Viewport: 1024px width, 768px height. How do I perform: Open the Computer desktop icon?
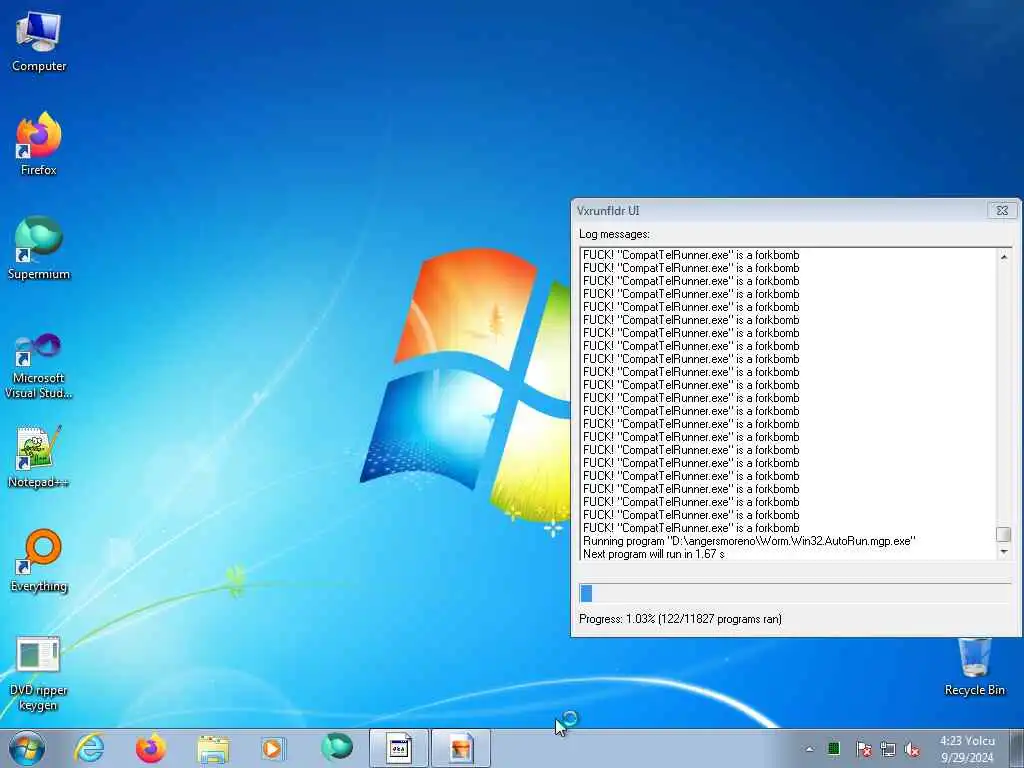point(39,42)
